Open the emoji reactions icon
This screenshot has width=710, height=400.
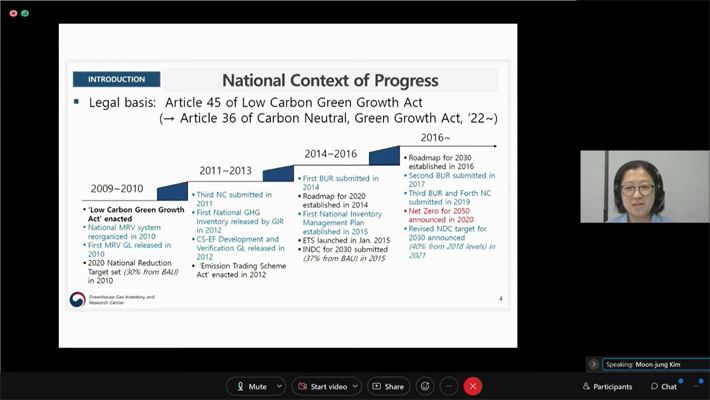(x=425, y=386)
